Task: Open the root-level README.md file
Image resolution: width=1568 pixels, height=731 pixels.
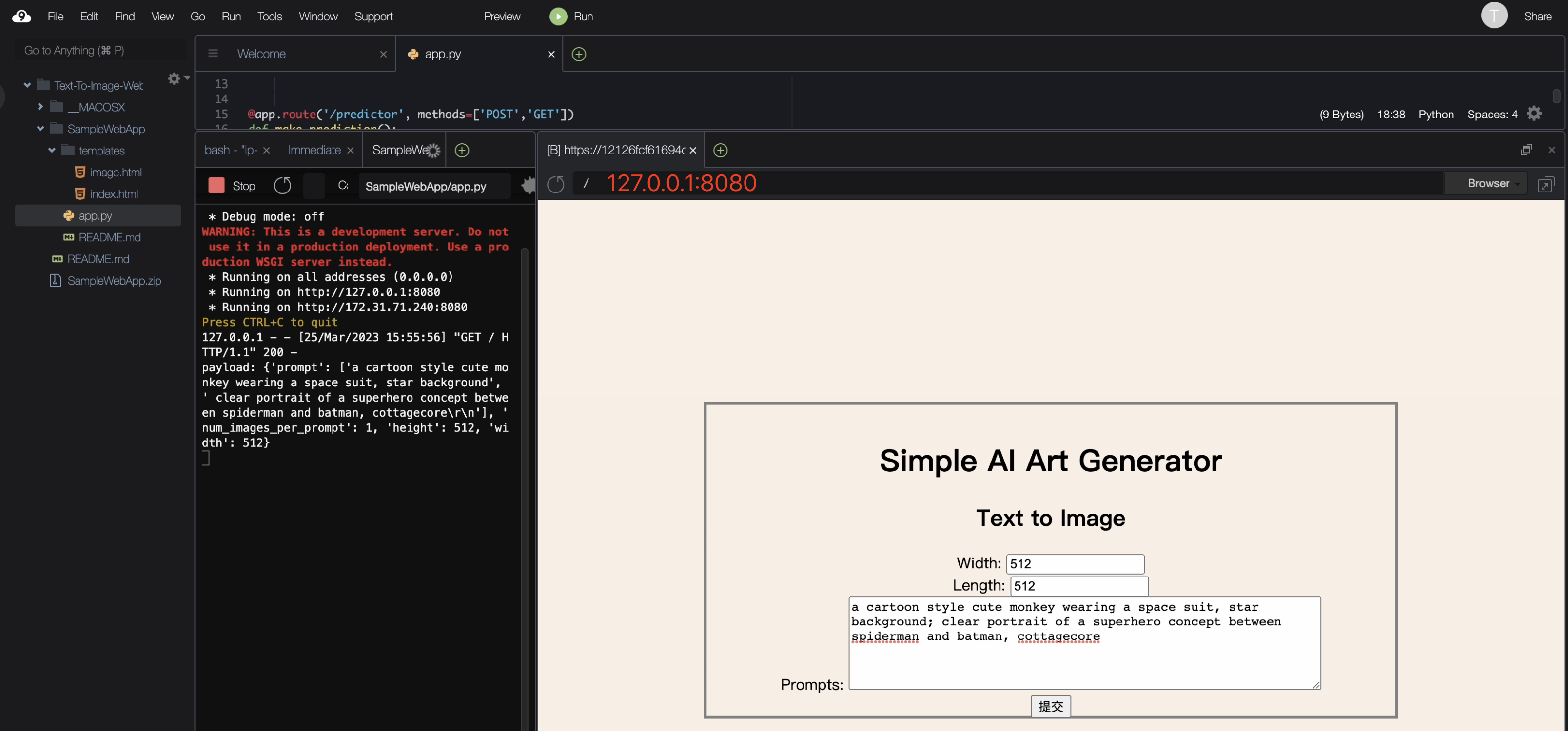Action: coord(98,259)
